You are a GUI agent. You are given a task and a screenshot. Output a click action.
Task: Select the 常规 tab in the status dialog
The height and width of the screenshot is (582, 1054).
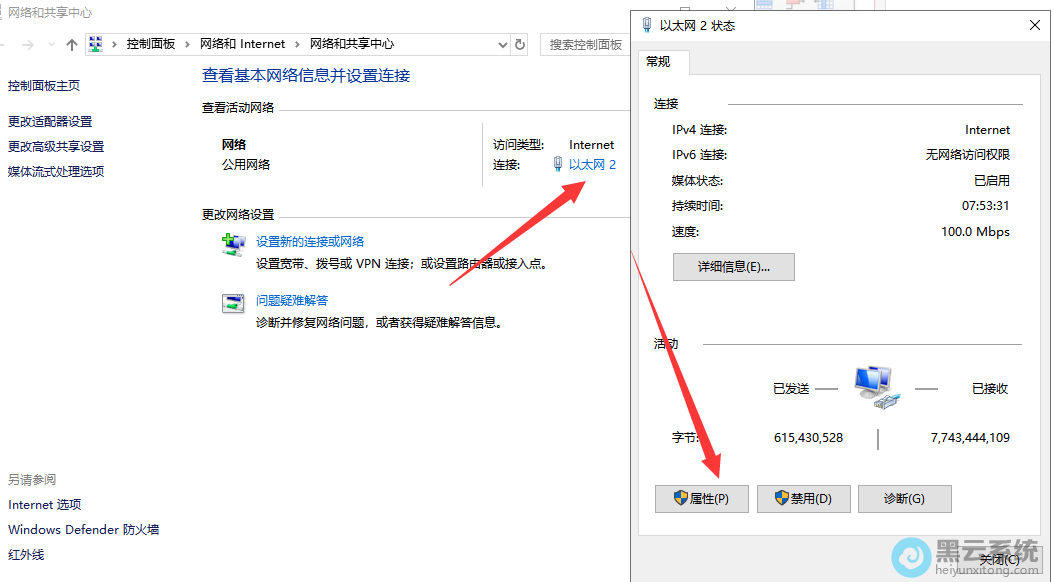click(658, 62)
